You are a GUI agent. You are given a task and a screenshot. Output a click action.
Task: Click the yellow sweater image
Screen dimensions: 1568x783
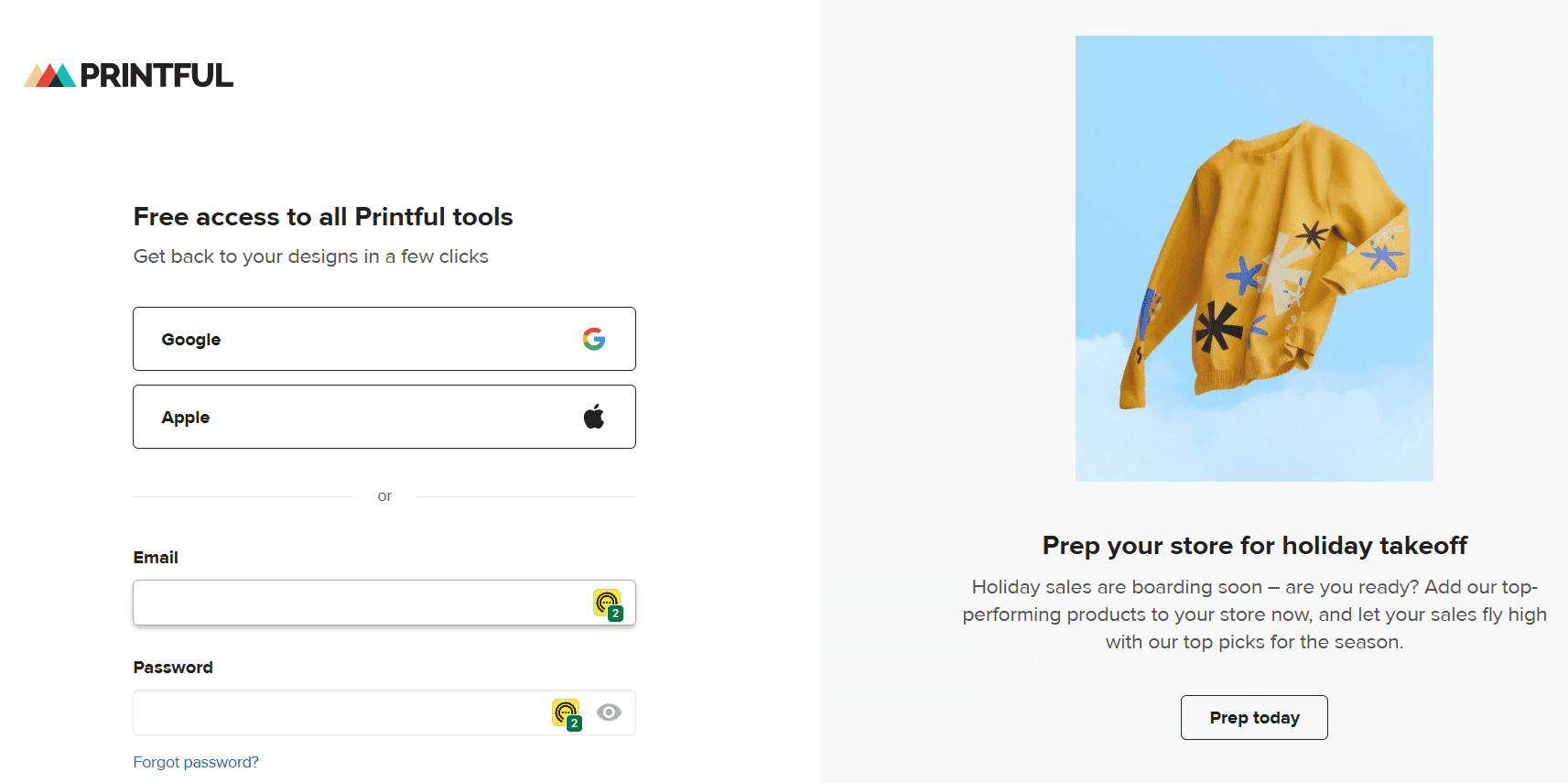point(1254,257)
